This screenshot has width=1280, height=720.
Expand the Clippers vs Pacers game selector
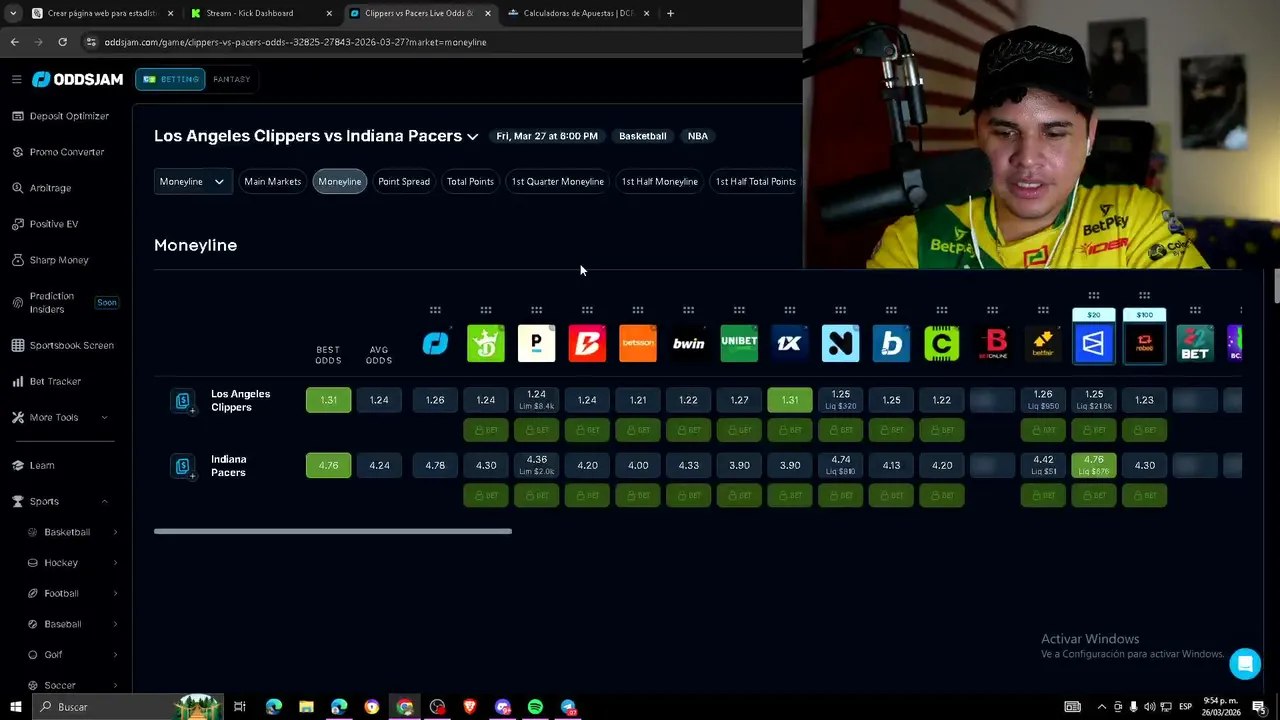point(472,136)
